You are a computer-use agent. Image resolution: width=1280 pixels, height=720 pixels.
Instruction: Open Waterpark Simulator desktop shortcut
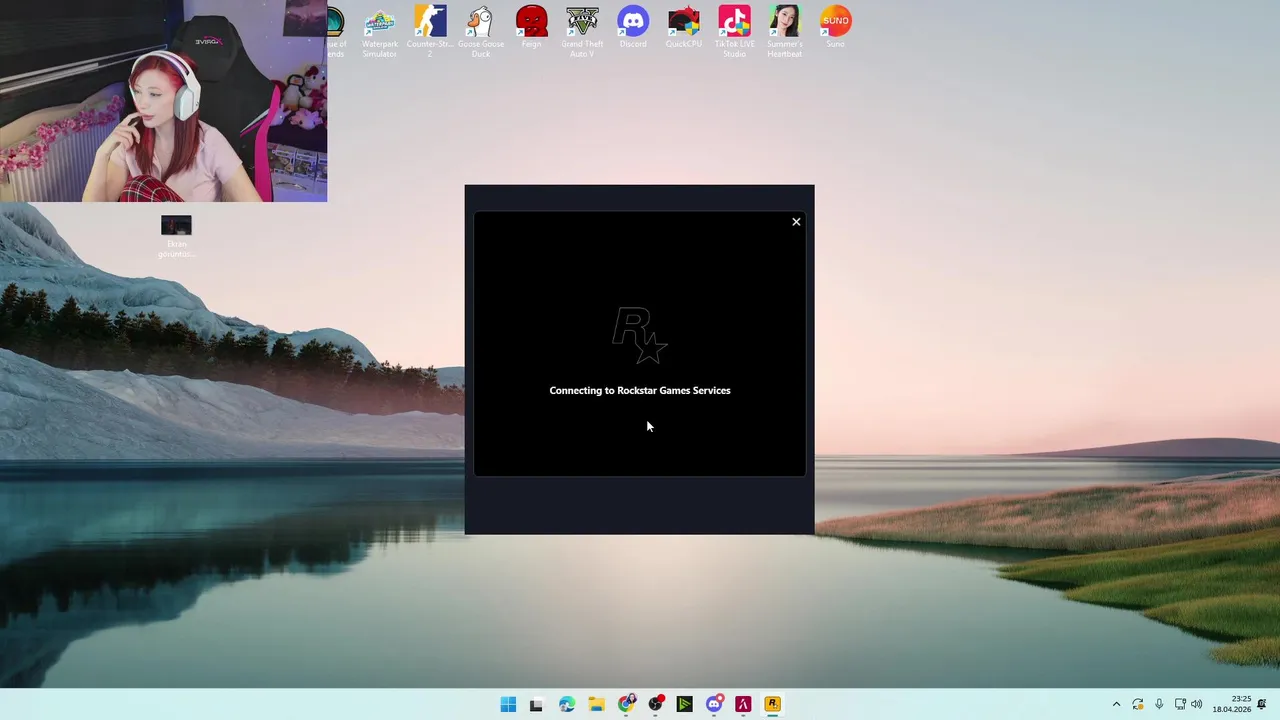pos(380,32)
